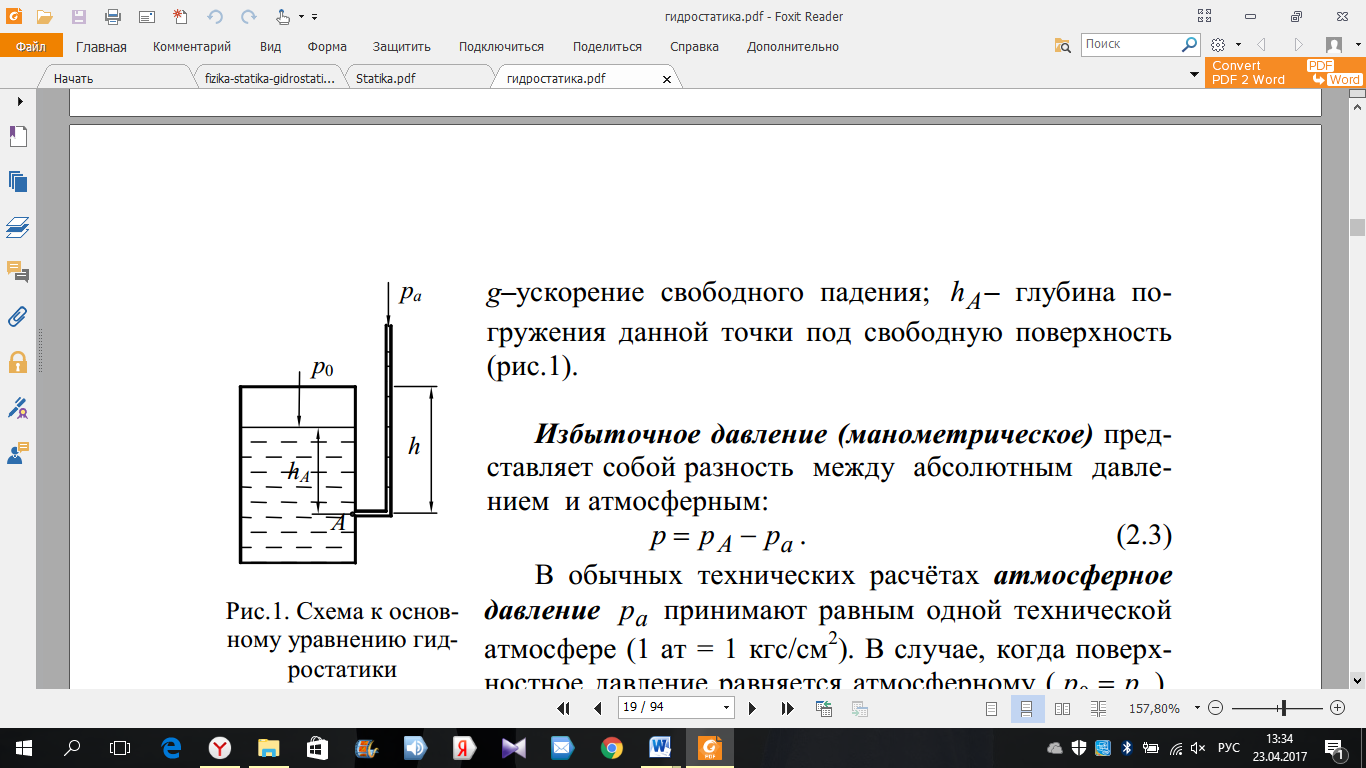Toggle continuous facing page view
The image size is (1366, 768).
(x=1098, y=708)
